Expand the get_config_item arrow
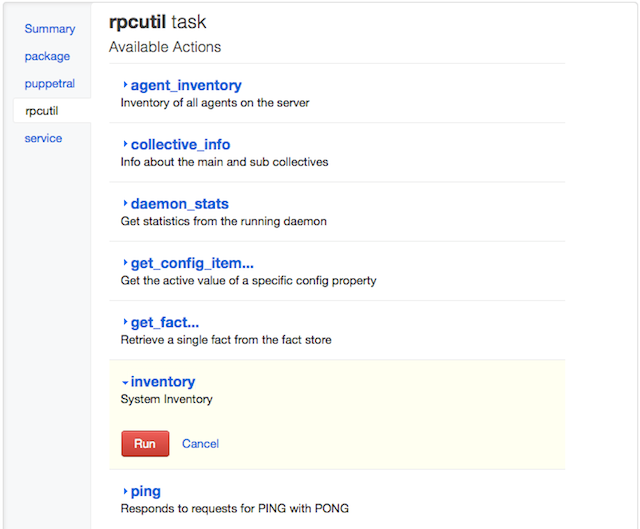This screenshot has height=529, width=640. point(125,263)
